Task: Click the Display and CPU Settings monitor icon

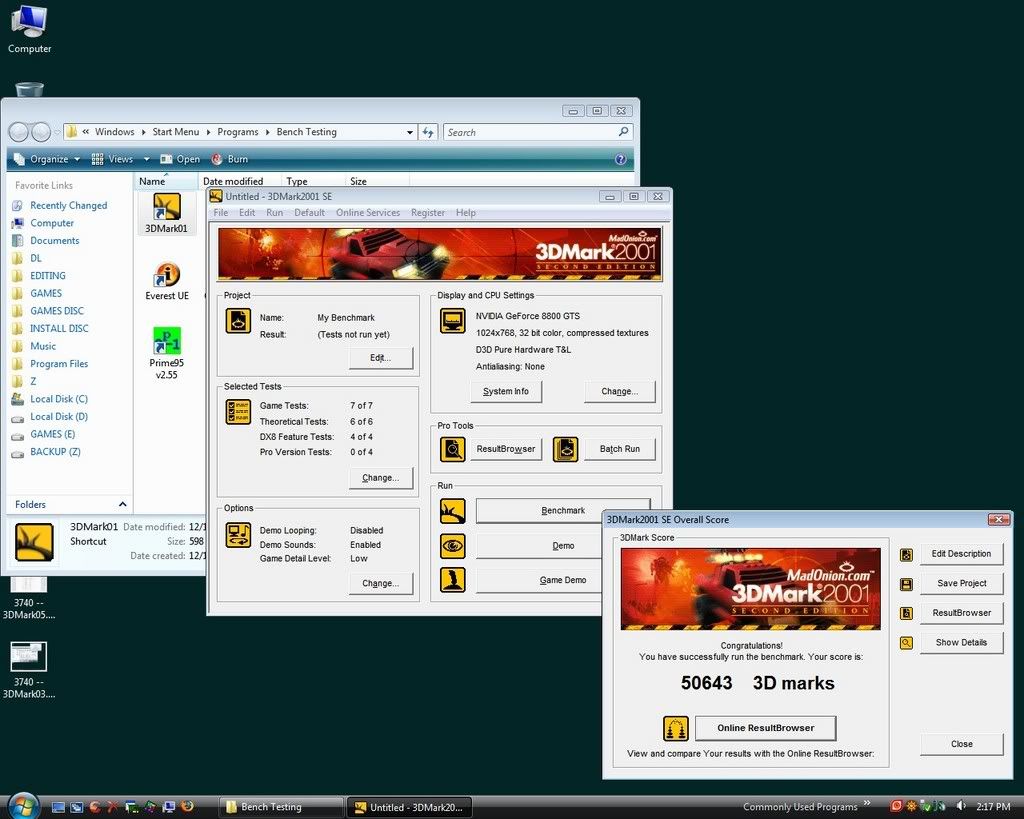Action: click(x=453, y=321)
